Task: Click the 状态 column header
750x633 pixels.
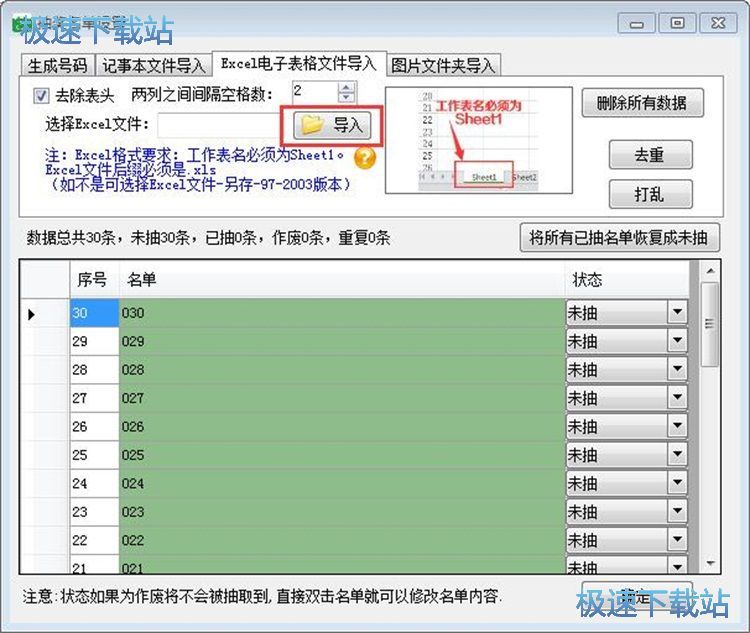Action: click(627, 279)
